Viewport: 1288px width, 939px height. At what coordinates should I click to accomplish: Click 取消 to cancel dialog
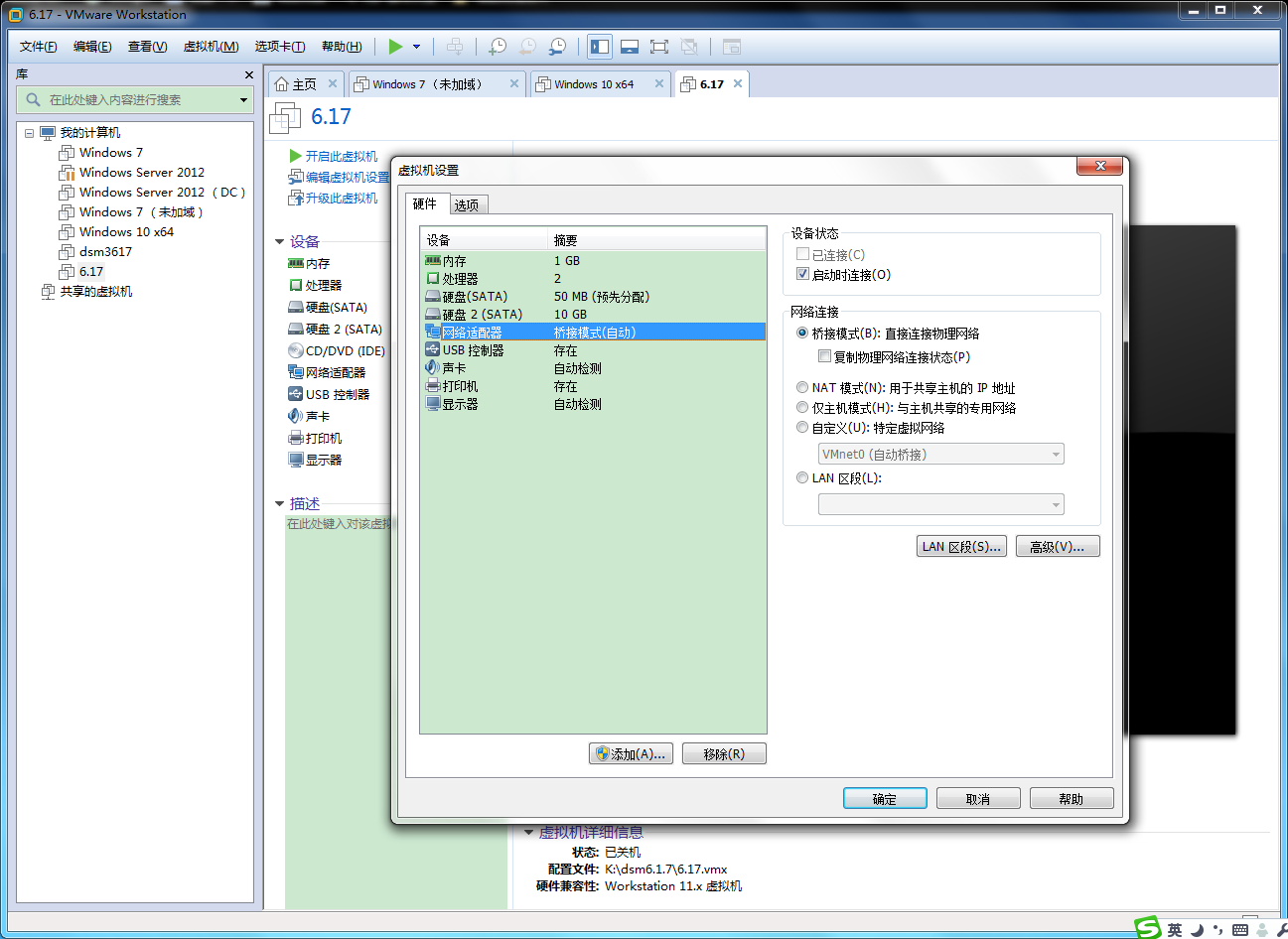pos(978,799)
